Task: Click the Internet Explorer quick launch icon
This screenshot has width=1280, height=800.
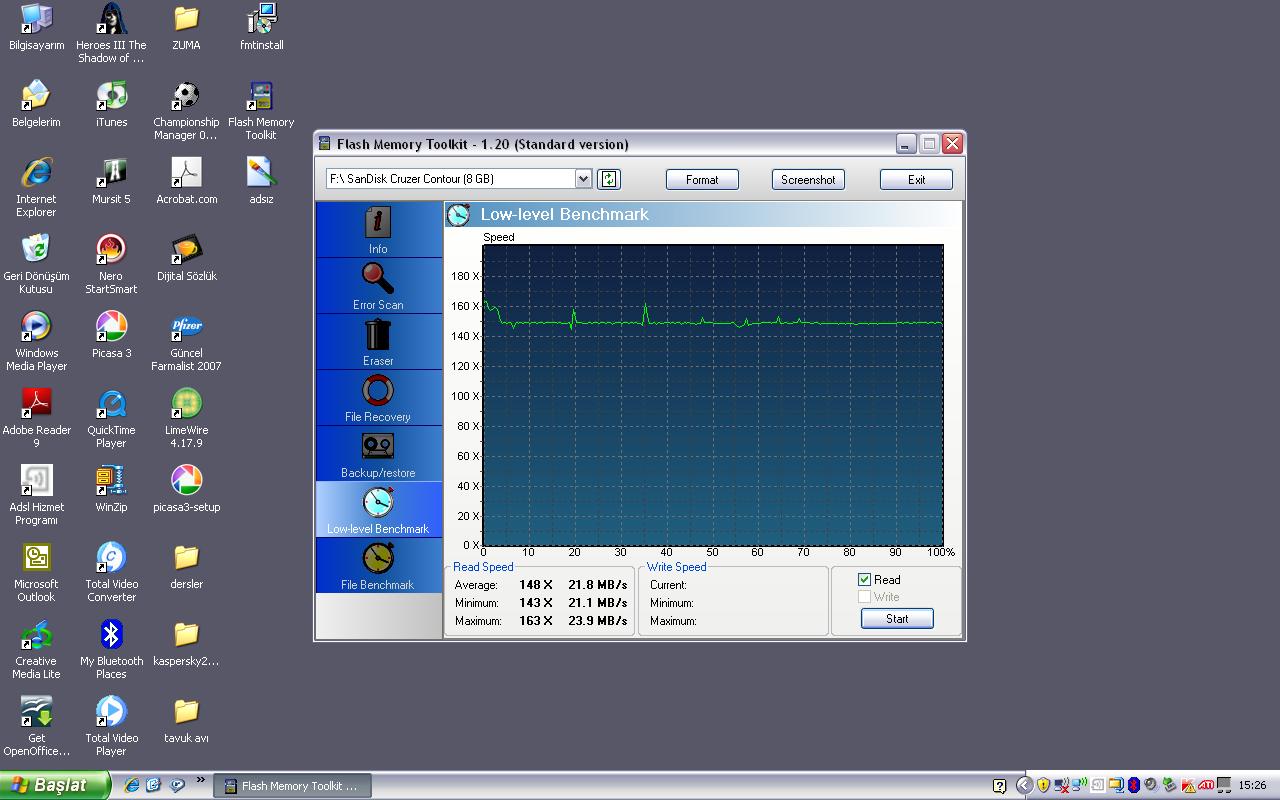Action: click(131, 786)
